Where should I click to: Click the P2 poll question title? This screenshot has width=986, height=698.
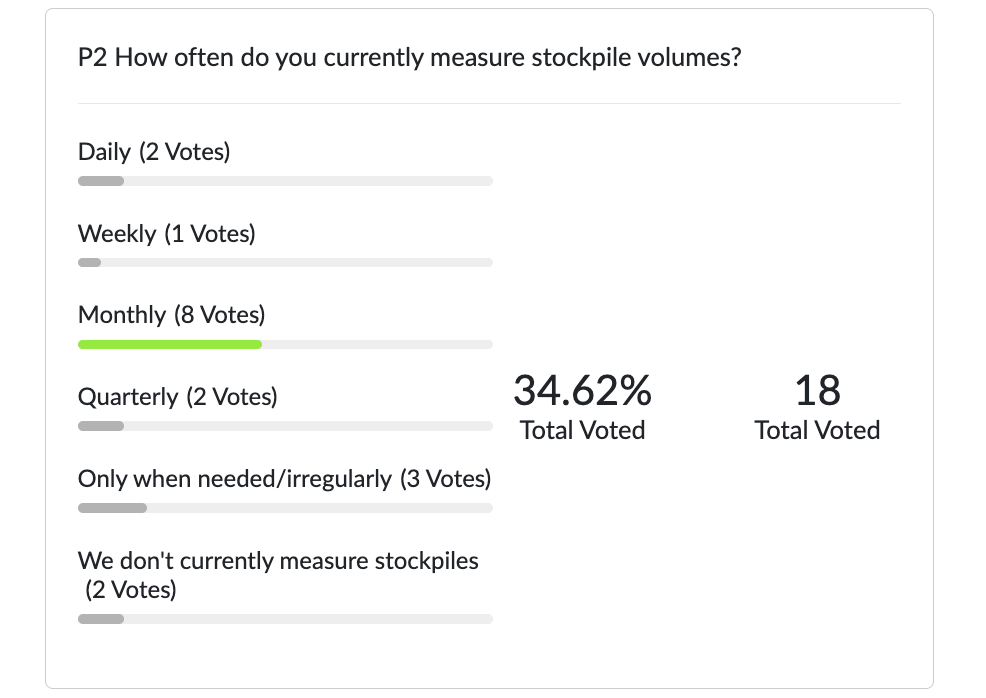[x=409, y=57]
